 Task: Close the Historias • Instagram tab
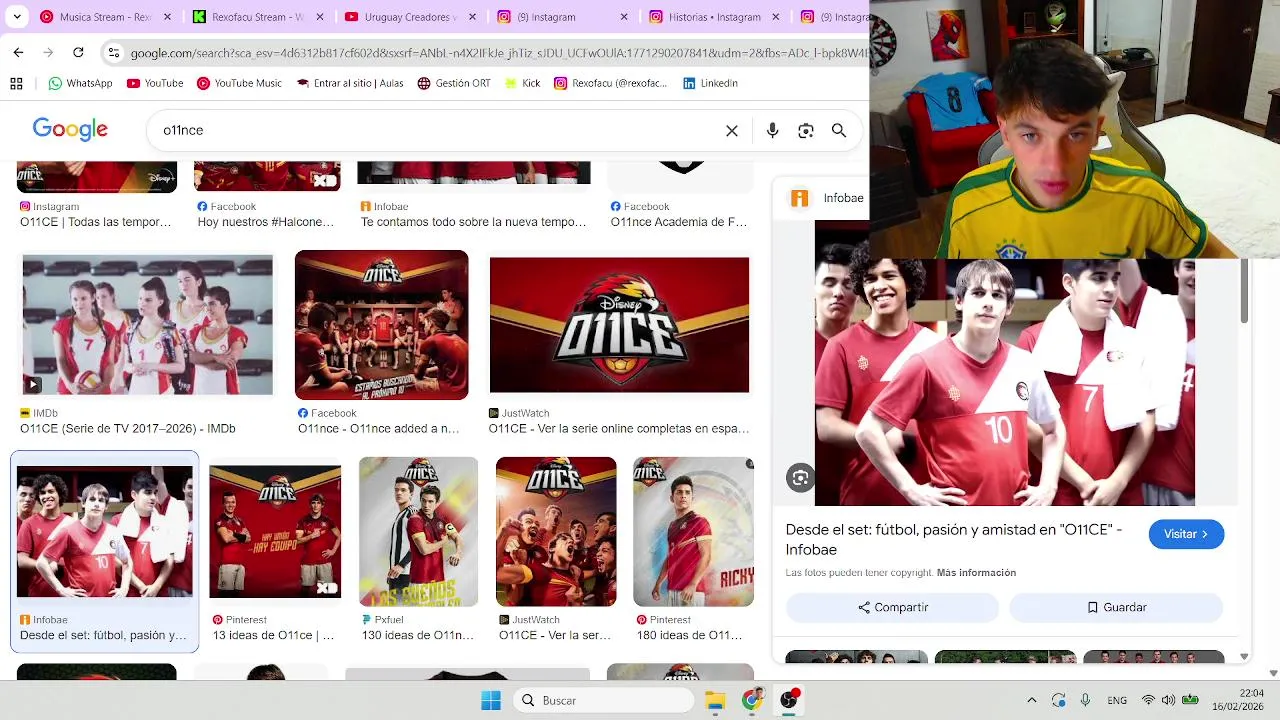tap(777, 17)
